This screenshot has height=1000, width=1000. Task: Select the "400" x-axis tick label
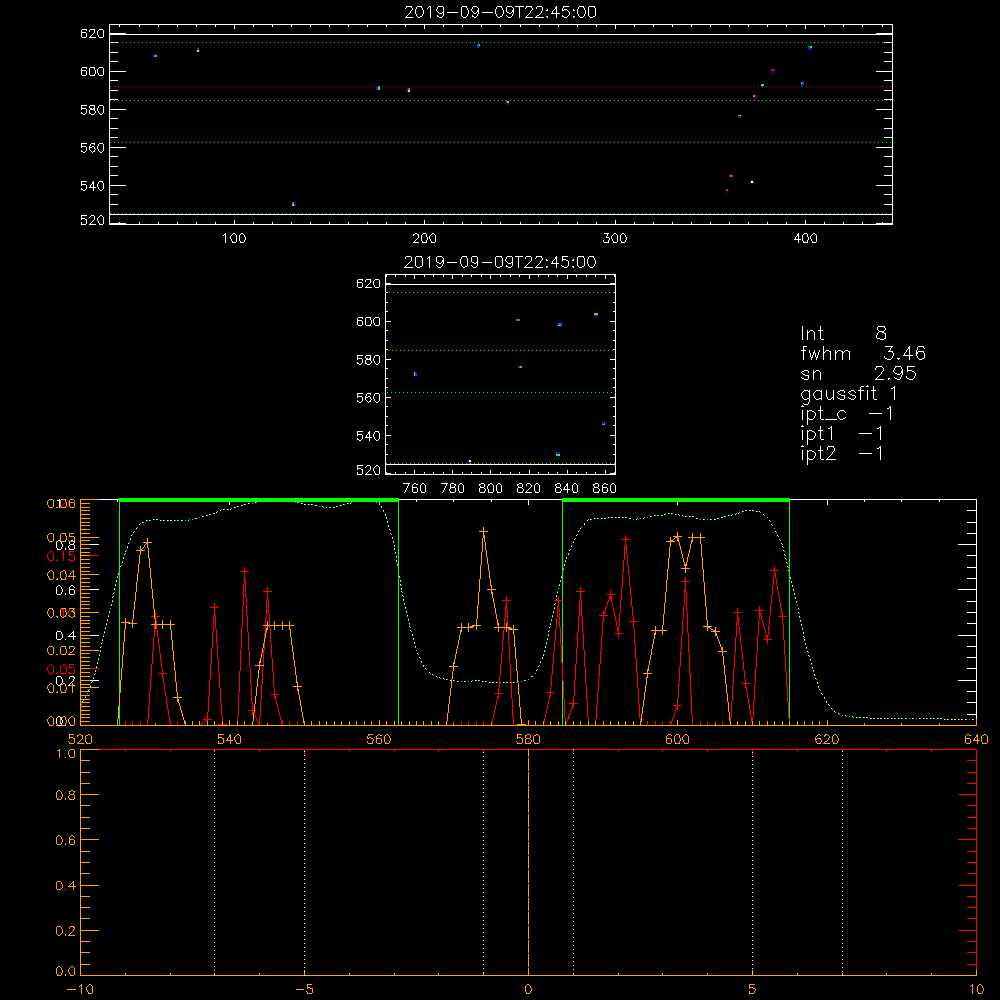[x=805, y=239]
